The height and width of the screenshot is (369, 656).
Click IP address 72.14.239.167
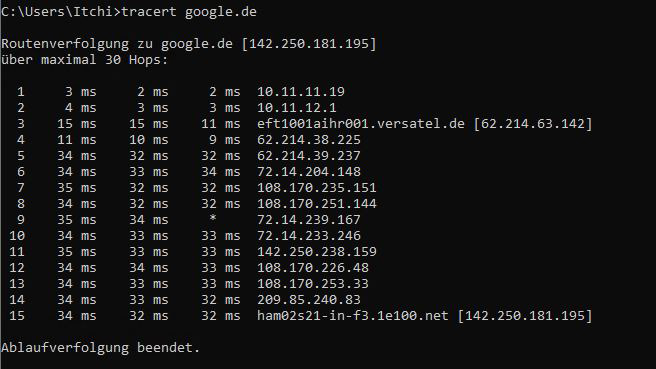click(309, 220)
